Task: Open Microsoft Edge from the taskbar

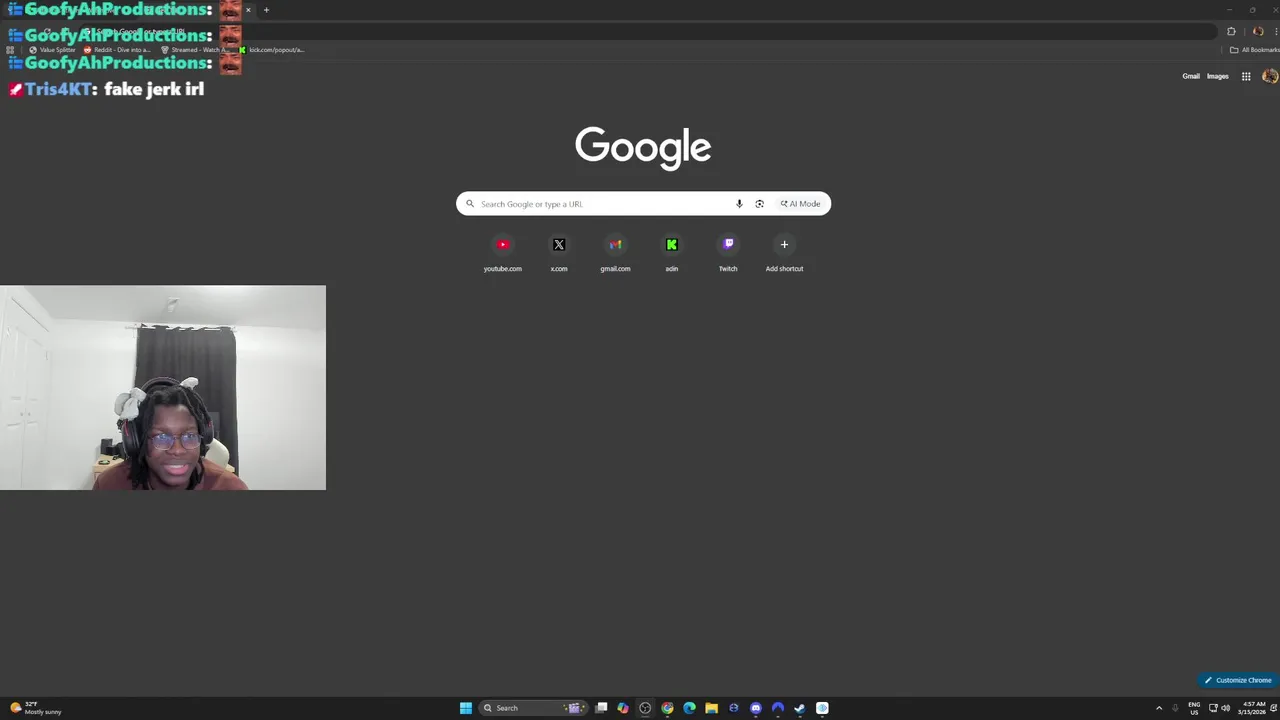Action: pos(689,708)
